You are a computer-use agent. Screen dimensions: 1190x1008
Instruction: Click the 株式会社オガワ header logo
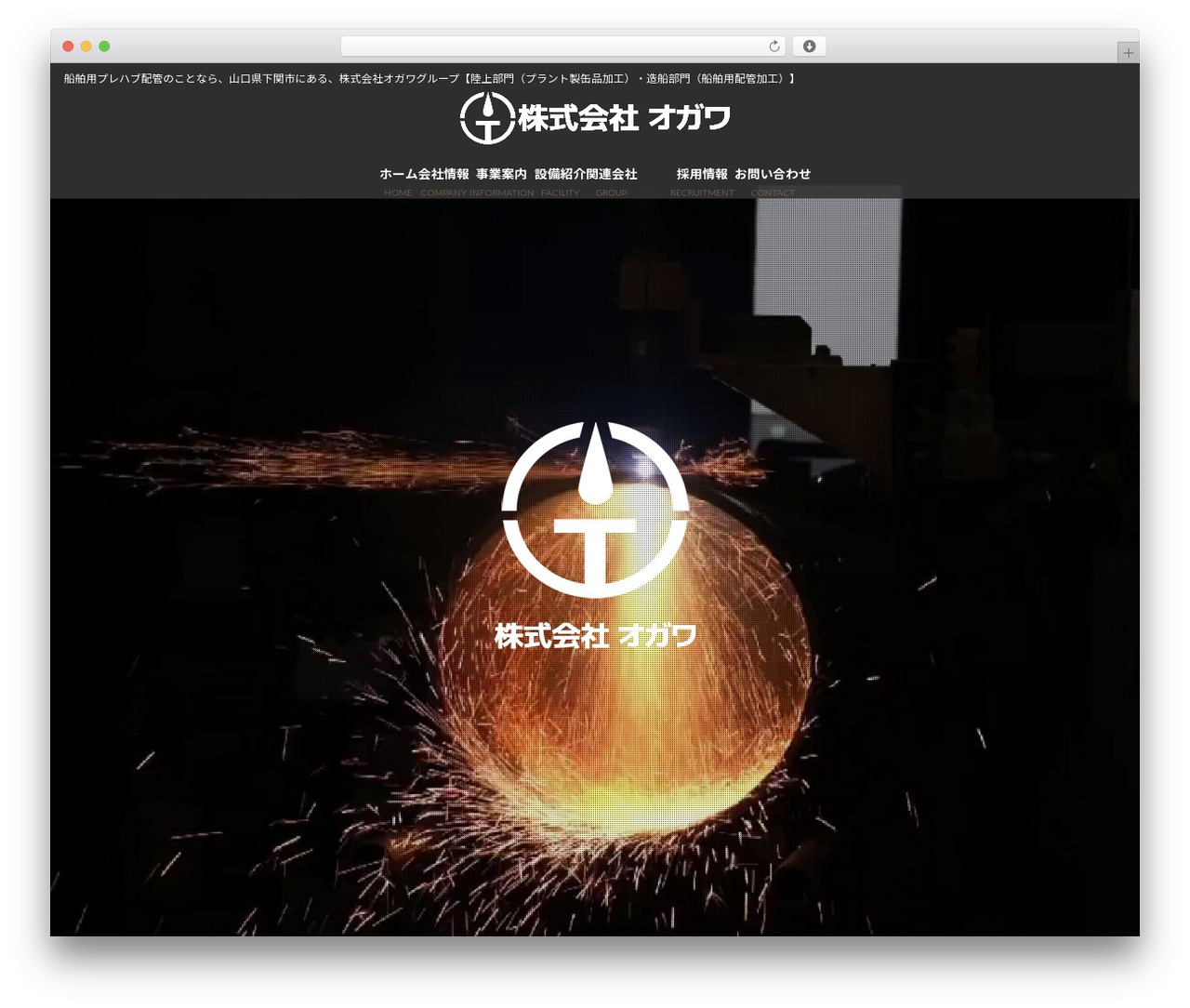(595, 118)
